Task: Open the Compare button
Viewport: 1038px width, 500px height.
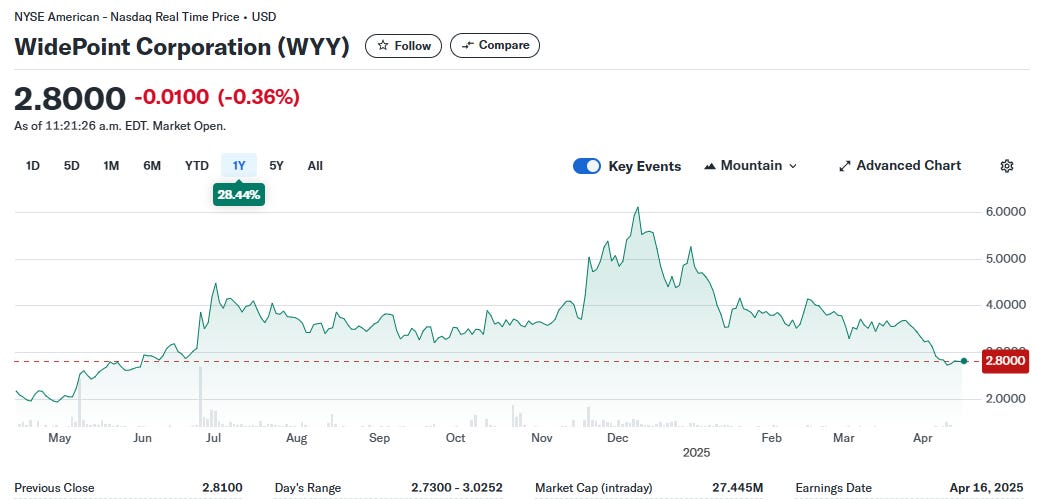Action: pos(495,46)
